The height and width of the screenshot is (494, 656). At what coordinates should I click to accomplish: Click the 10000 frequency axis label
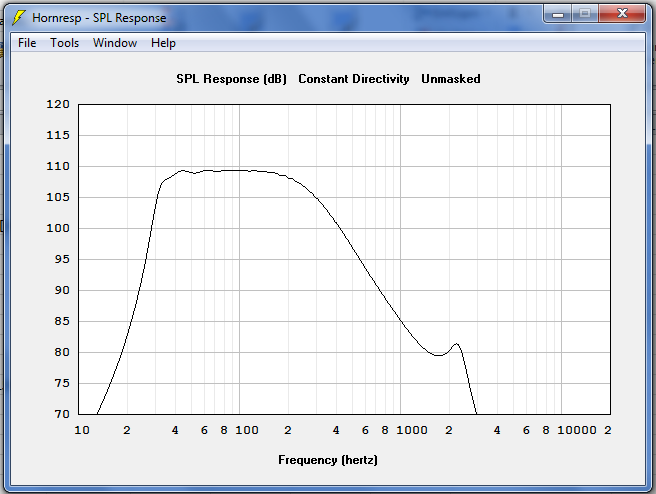click(577, 430)
